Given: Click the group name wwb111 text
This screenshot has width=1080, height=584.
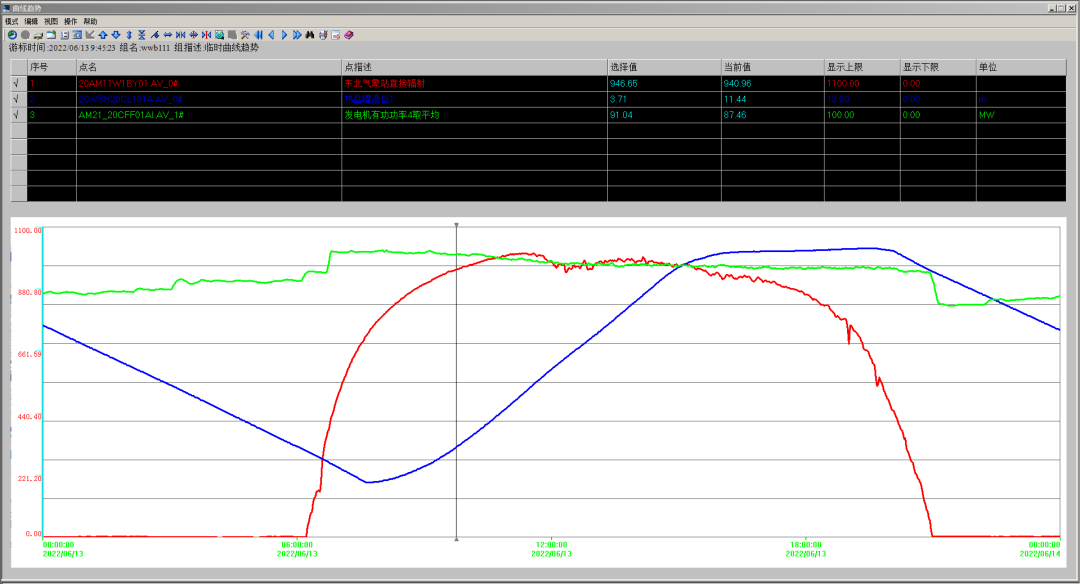Looking at the screenshot, I should 155,48.
